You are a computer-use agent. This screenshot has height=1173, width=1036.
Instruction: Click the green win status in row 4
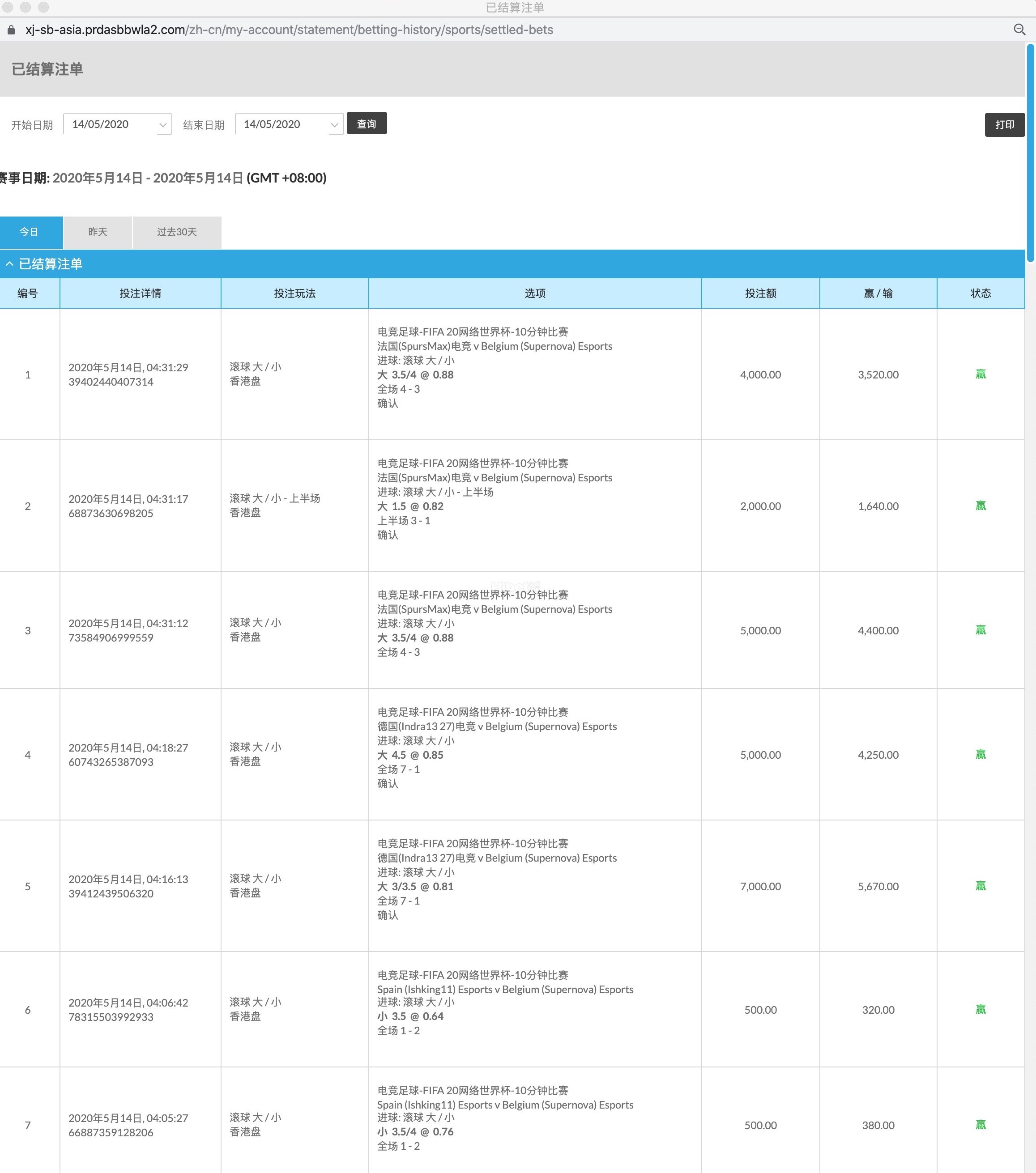tap(981, 754)
